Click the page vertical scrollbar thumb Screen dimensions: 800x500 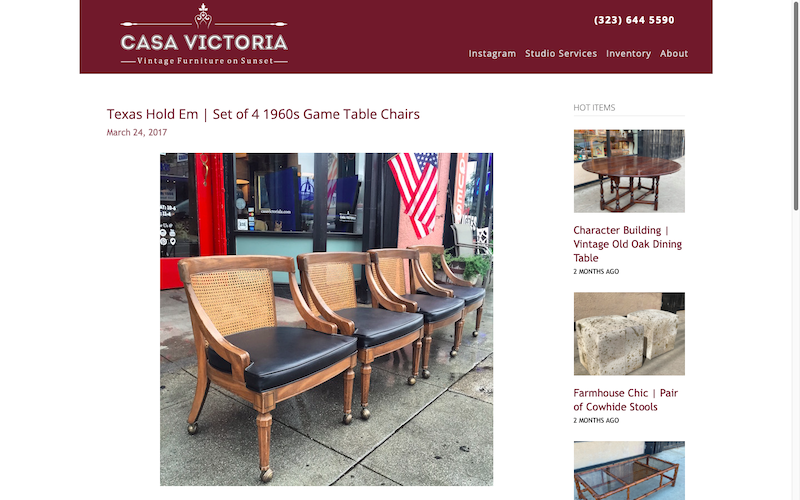[796, 106]
